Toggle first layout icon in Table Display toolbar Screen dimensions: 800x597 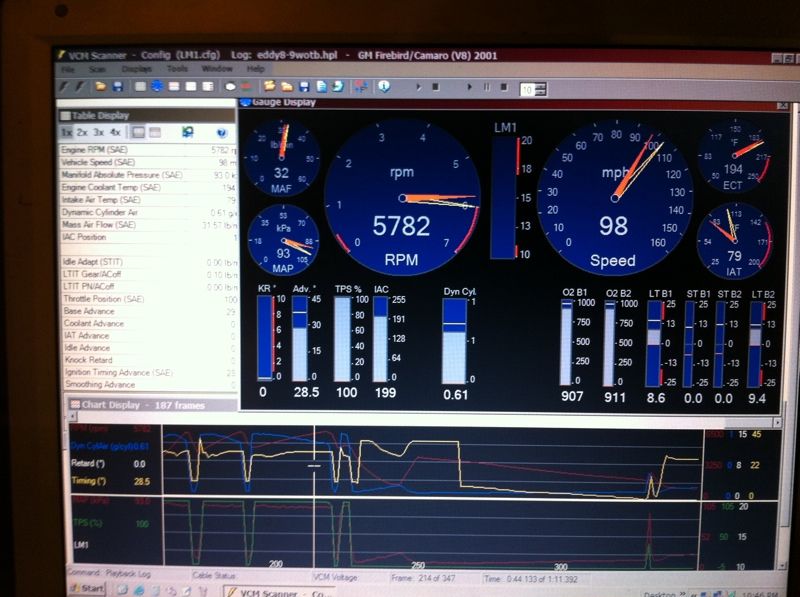pyautogui.click(x=138, y=133)
